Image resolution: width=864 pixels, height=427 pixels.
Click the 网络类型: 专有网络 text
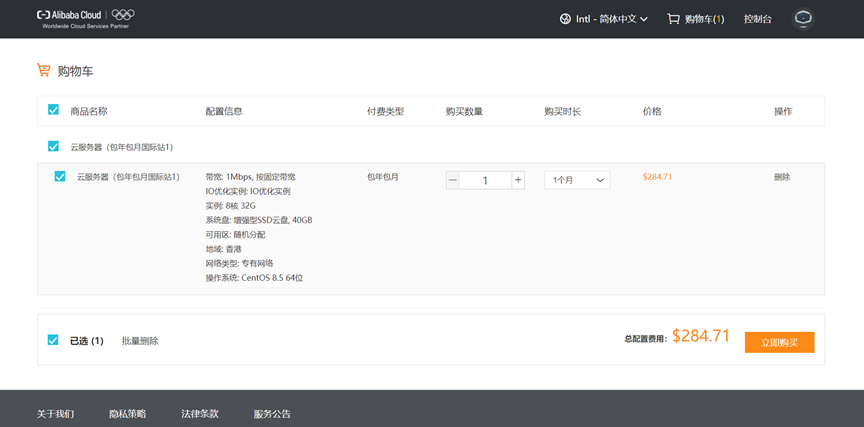coord(240,263)
